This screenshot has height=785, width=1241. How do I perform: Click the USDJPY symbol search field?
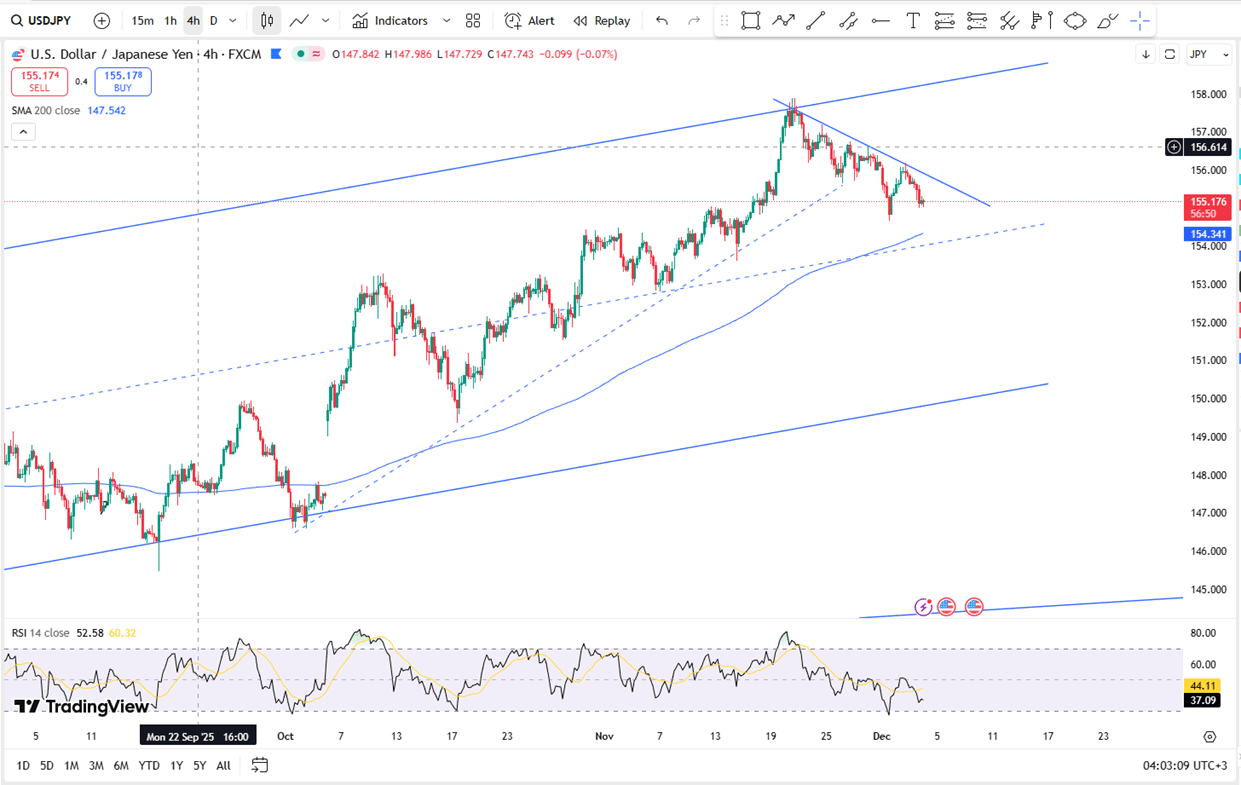coord(46,21)
